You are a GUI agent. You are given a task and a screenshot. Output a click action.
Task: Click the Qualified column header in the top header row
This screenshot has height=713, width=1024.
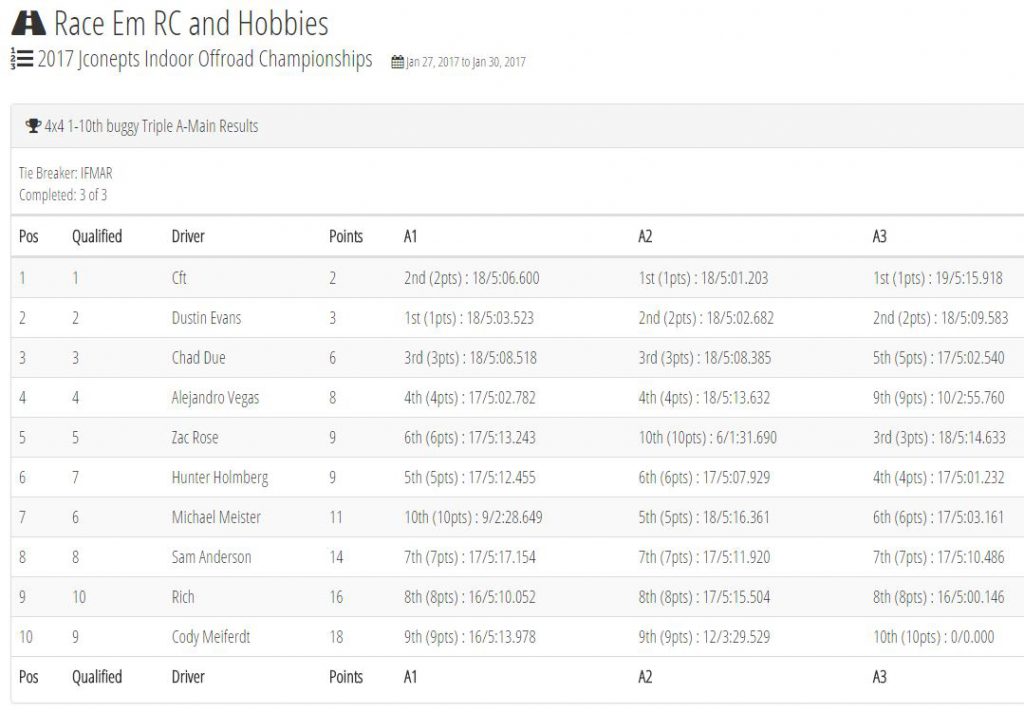pyautogui.click(x=97, y=236)
